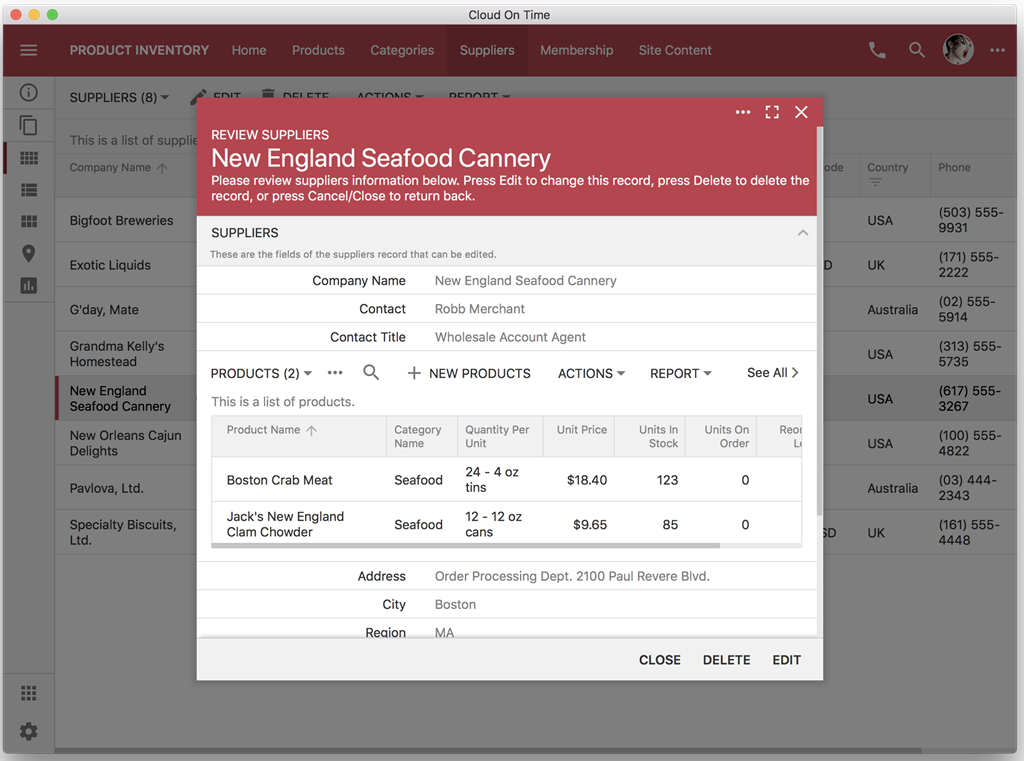The height and width of the screenshot is (761, 1024).
Task: Select Bigfoot Breweries supplier row
Action: 125,220
